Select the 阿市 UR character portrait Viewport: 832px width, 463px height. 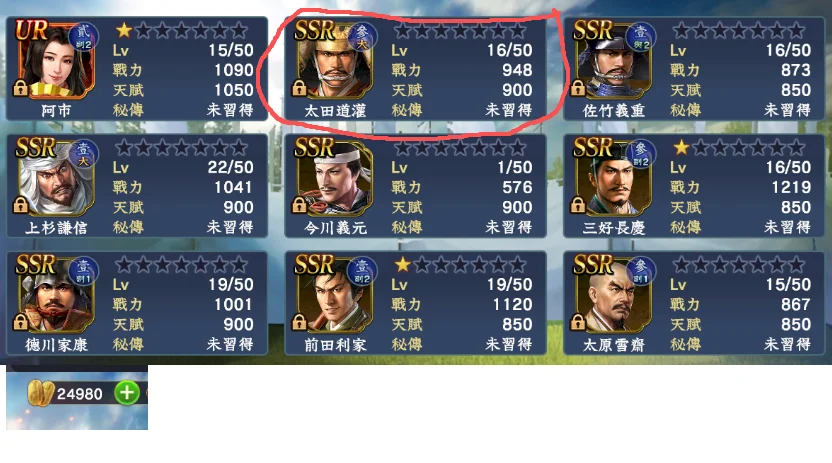coord(55,59)
